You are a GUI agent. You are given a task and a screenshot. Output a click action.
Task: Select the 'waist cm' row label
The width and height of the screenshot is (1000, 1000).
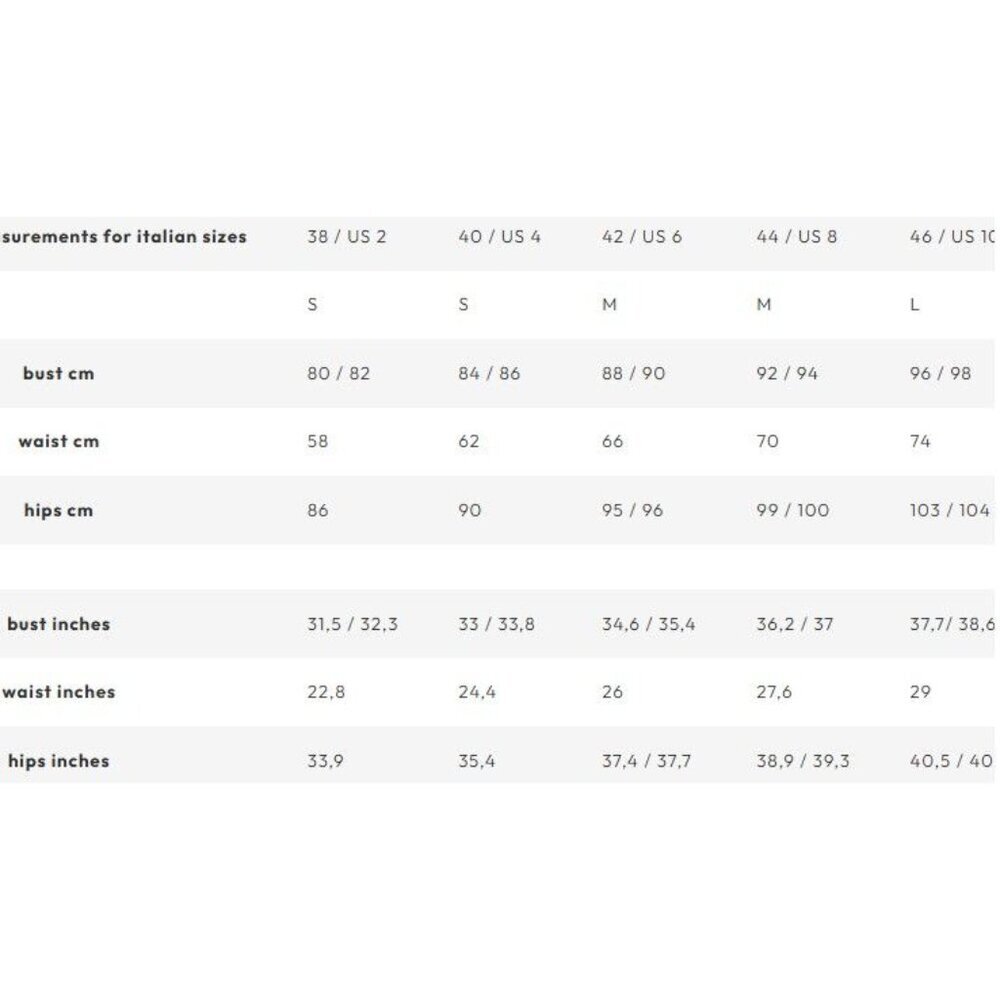tap(59, 441)
